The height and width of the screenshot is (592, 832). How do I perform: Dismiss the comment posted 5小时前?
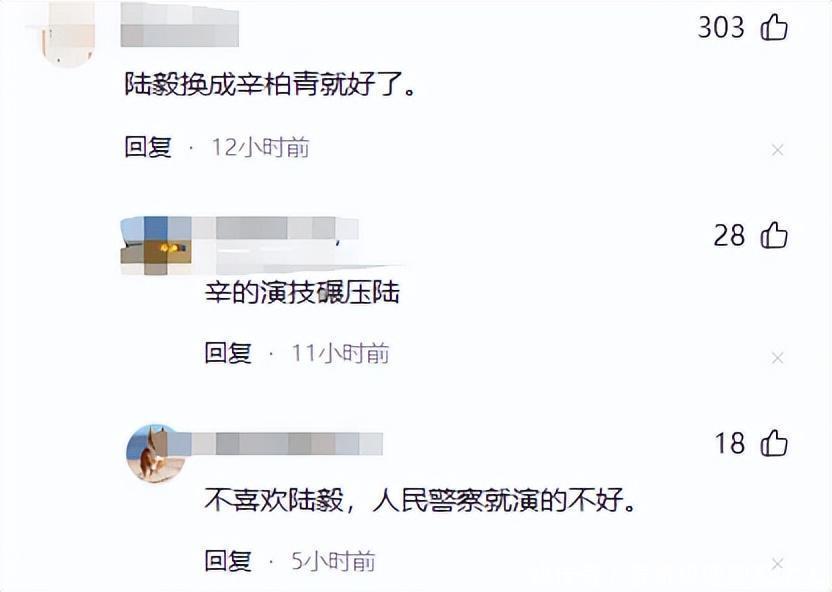click(x=777, y=564)
